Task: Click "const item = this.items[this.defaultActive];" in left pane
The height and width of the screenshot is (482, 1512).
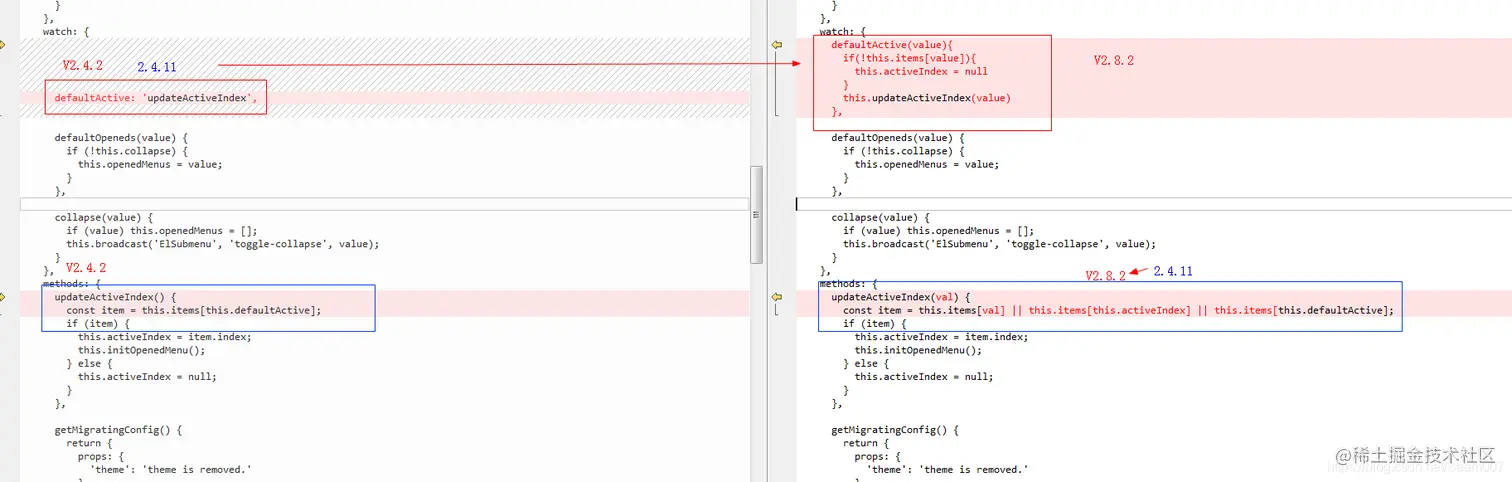Action: (x=194, y=310)
